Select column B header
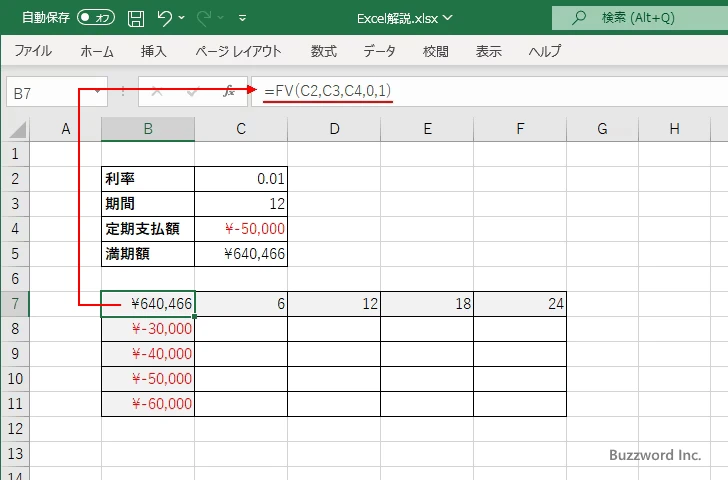This screenshot has width=728, height=480. [148, 129]
